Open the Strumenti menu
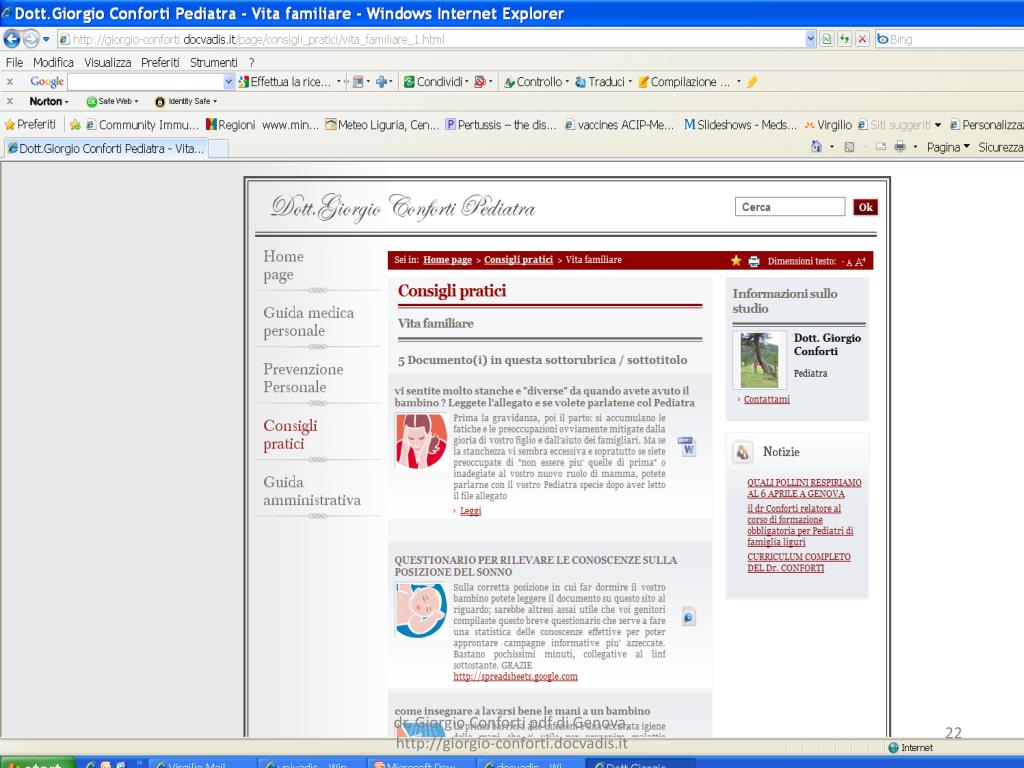Viewport: 1024px width, 768px height. tap(214, 62)
